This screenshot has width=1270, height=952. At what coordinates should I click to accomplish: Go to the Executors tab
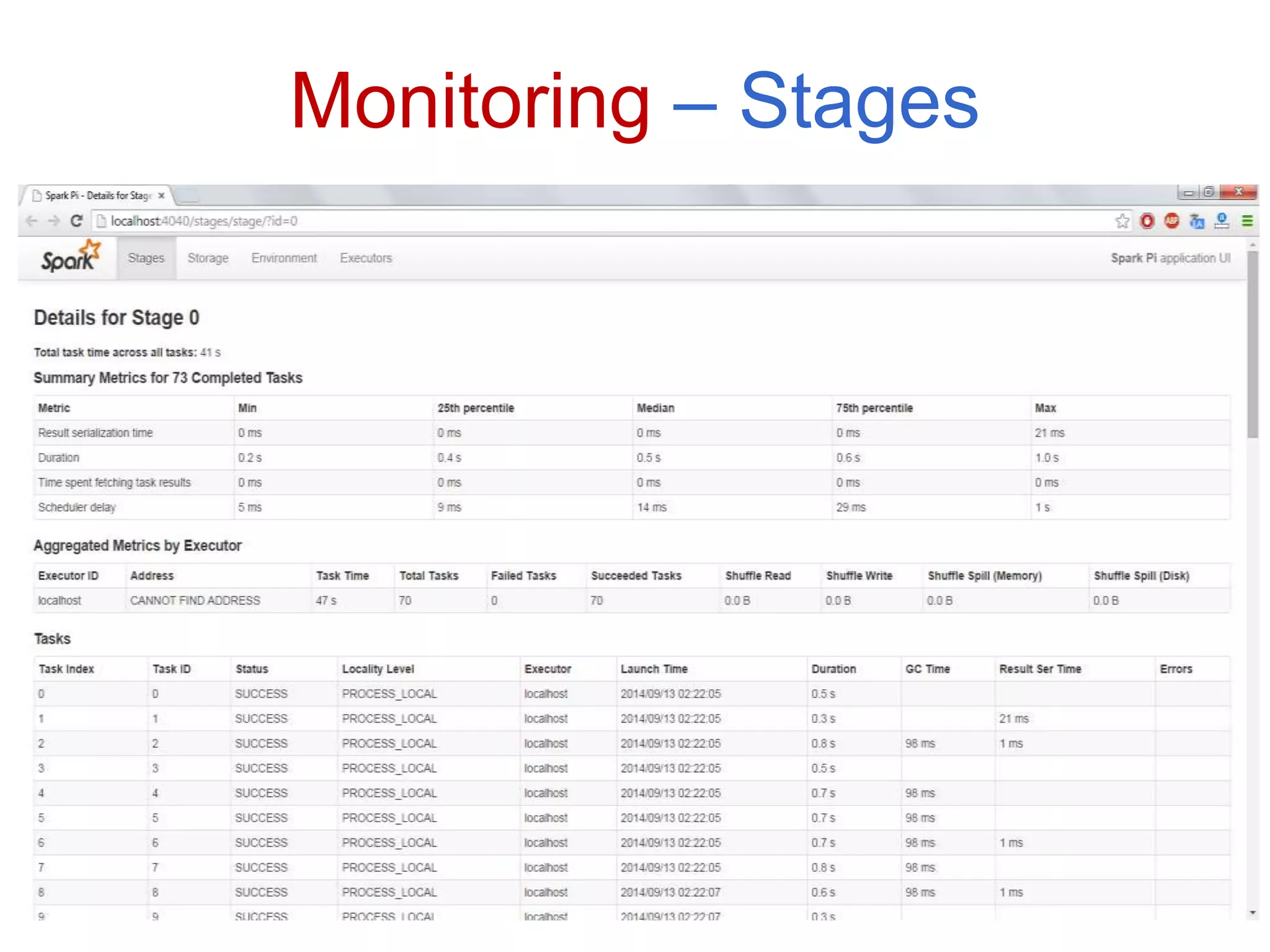click(366, 258)
